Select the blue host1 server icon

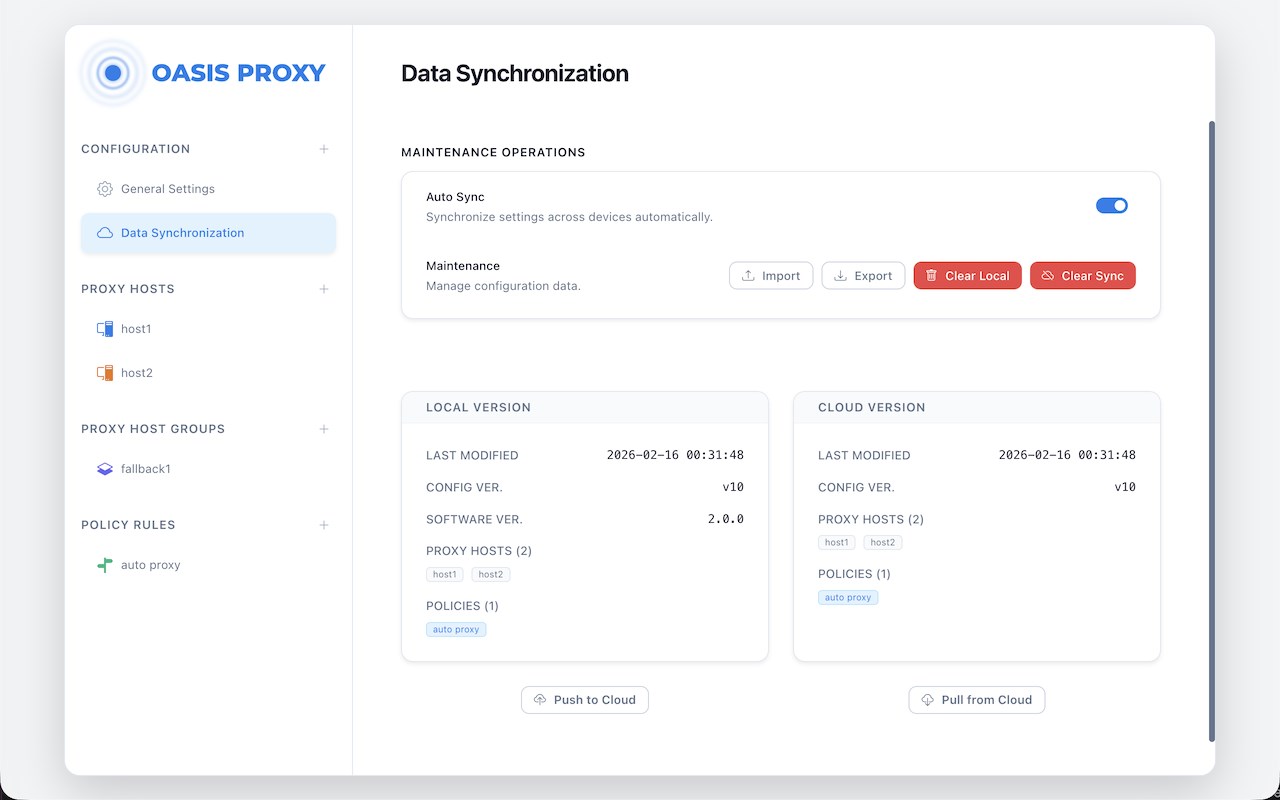pos(105,329)
